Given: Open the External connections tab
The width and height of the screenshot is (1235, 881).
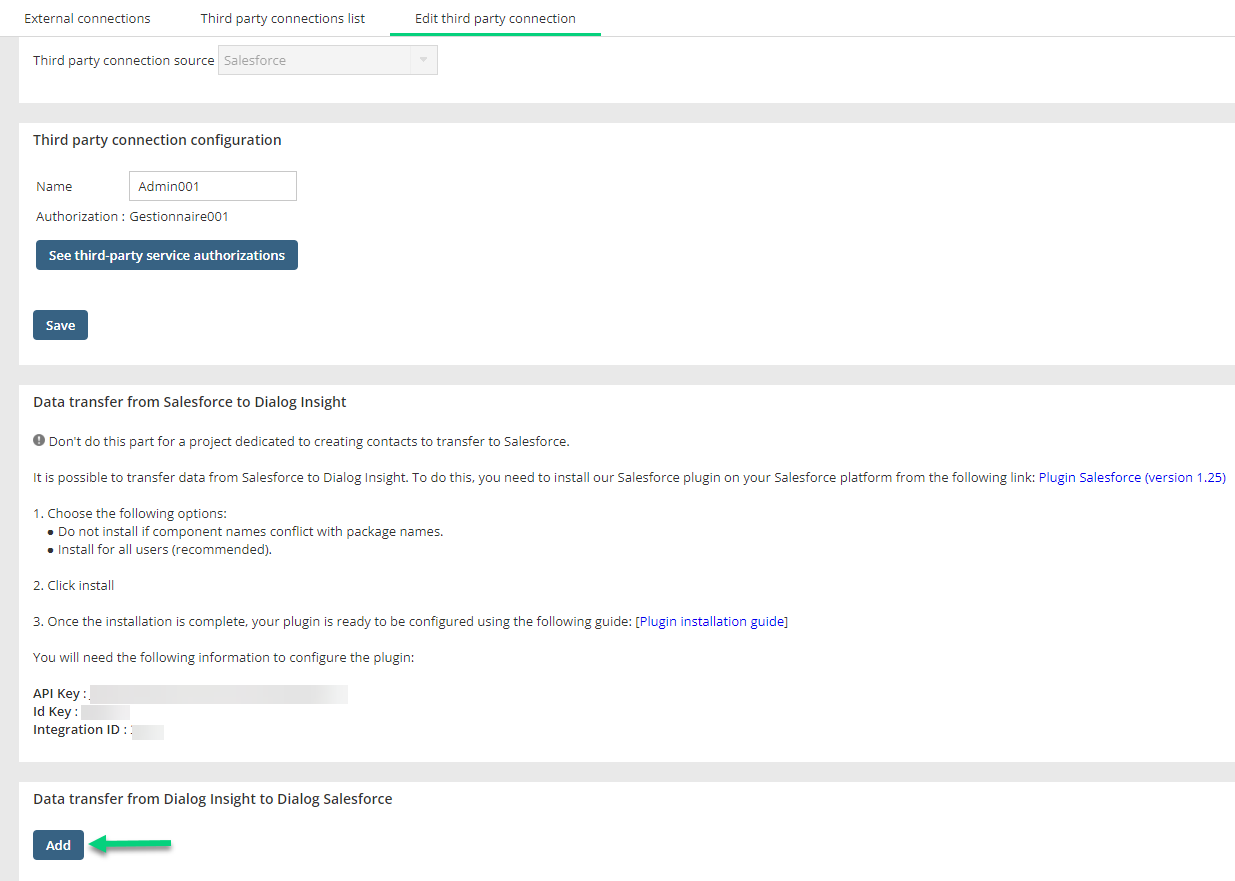Looking at the screenshot, I should pyautogui.click(x=87, y=18).
